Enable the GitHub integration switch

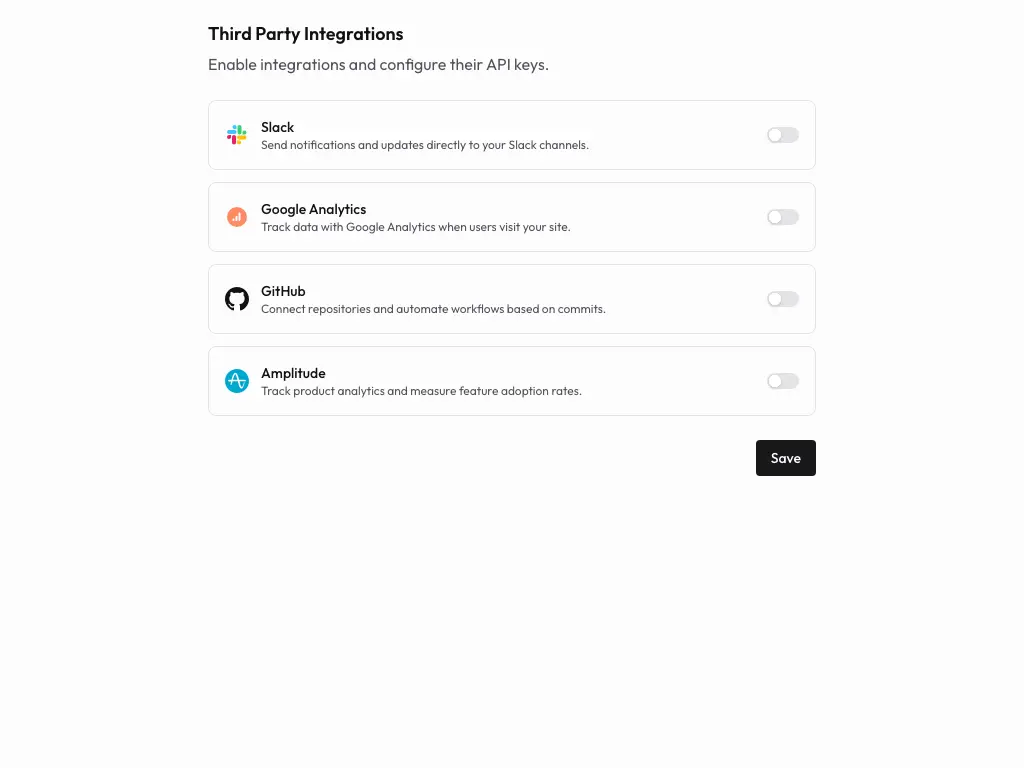pos(782,298)
